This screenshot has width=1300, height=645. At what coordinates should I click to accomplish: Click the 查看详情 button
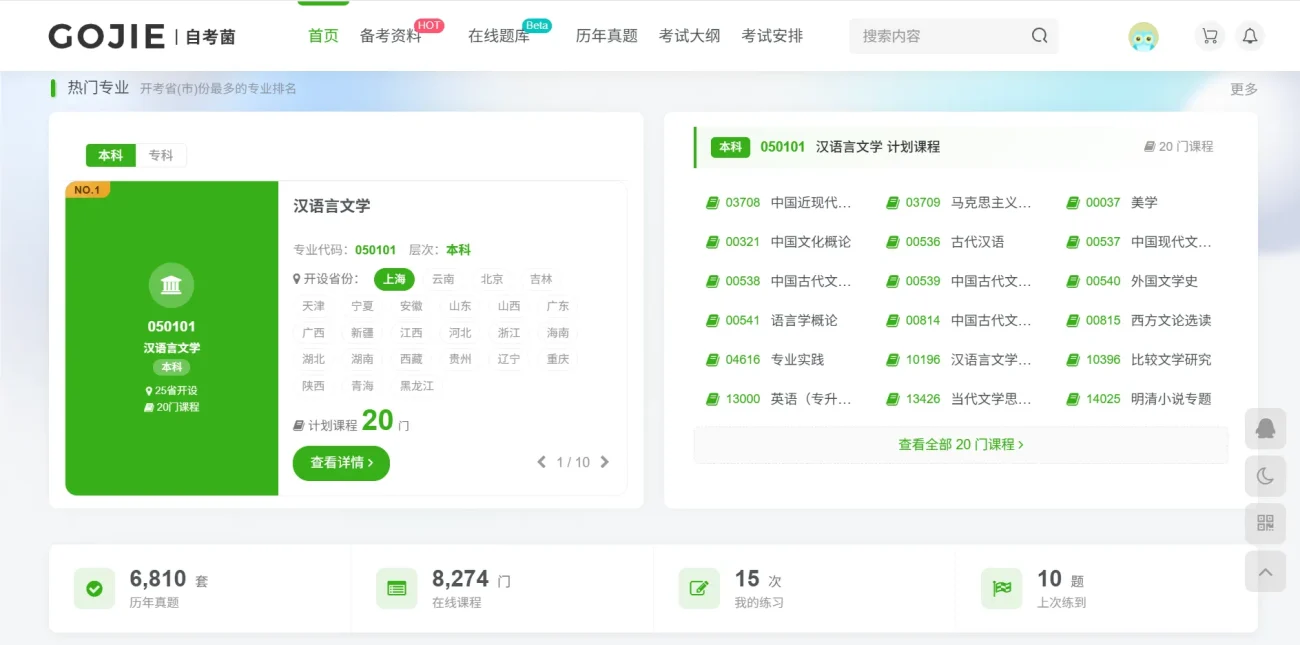point(341,463)
